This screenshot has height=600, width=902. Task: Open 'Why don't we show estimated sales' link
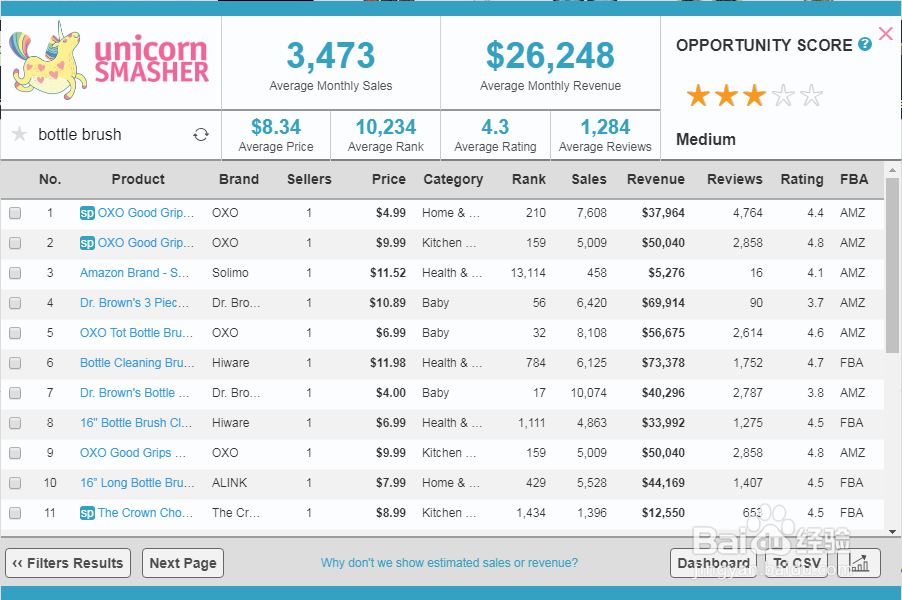coord(449,563)
